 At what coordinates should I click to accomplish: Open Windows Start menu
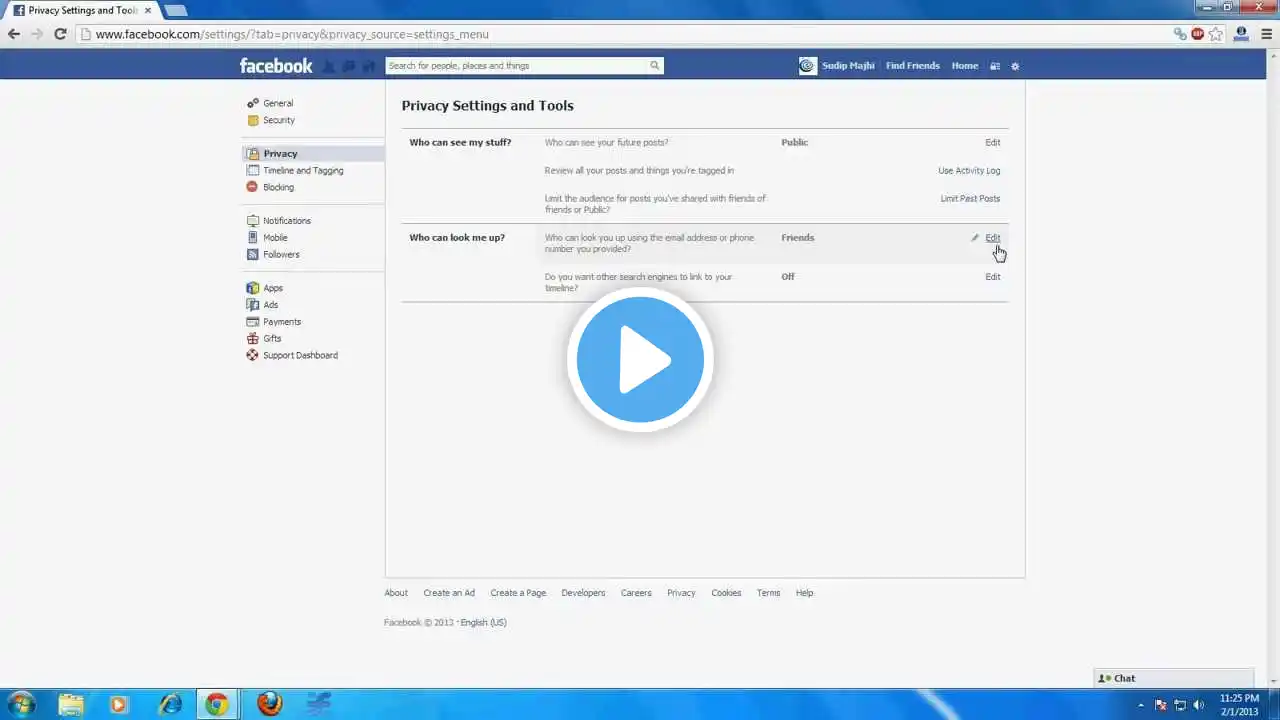click(21, 704)
